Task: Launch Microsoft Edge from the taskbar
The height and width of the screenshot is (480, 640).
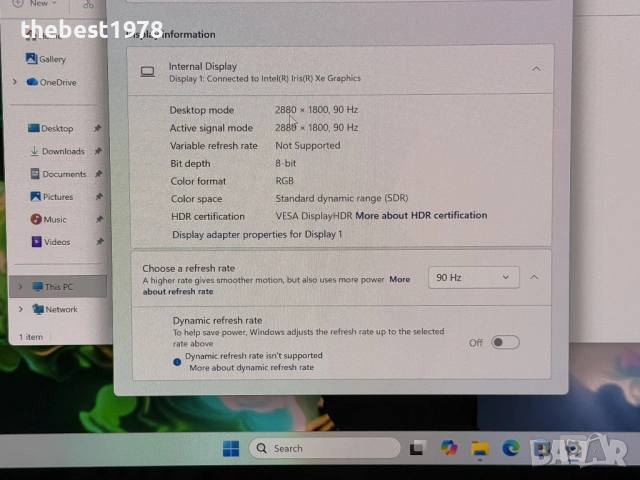Action: coord(511,448)
